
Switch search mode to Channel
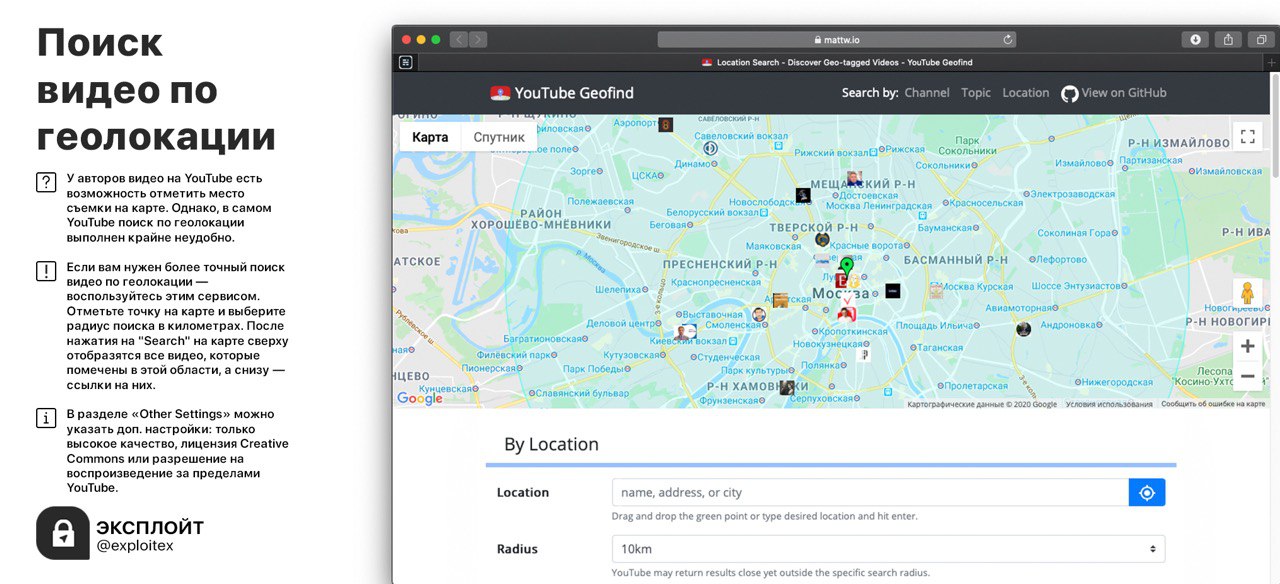[x=927, y=93]
